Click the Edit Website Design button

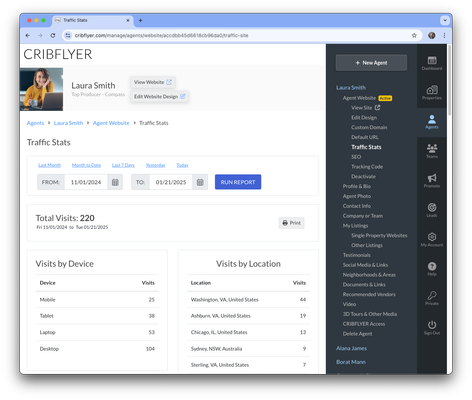click(159, 96)
